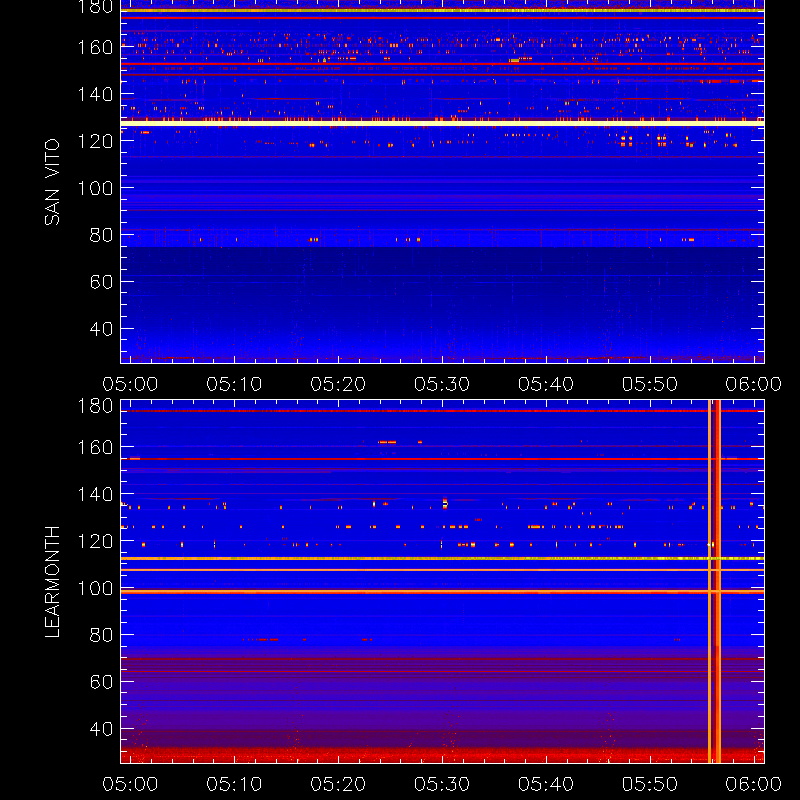
Task: Click the bright white horizontal band in the San Vito plot
Action: pos(442,123)
